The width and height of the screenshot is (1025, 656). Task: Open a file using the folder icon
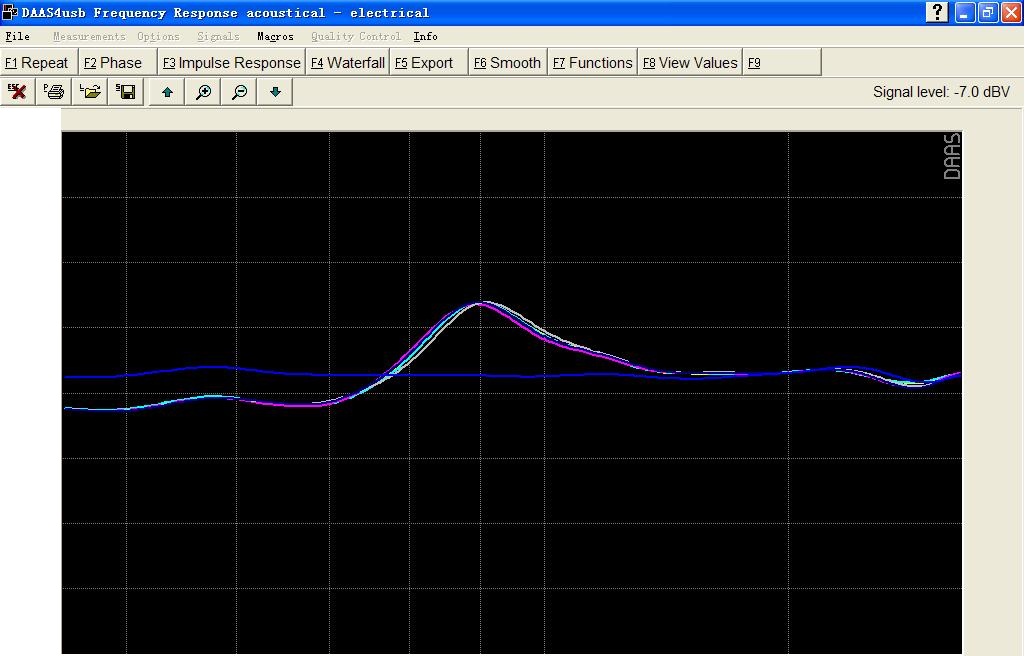pos(91,92)
